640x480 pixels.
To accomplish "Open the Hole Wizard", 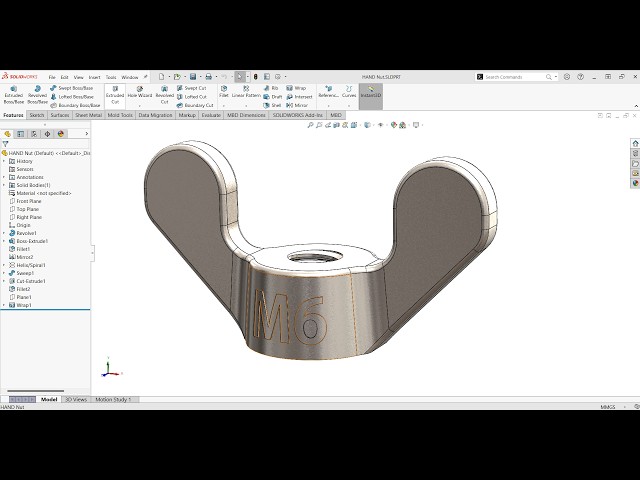I will pyautogui.click(x=140, y=92).
